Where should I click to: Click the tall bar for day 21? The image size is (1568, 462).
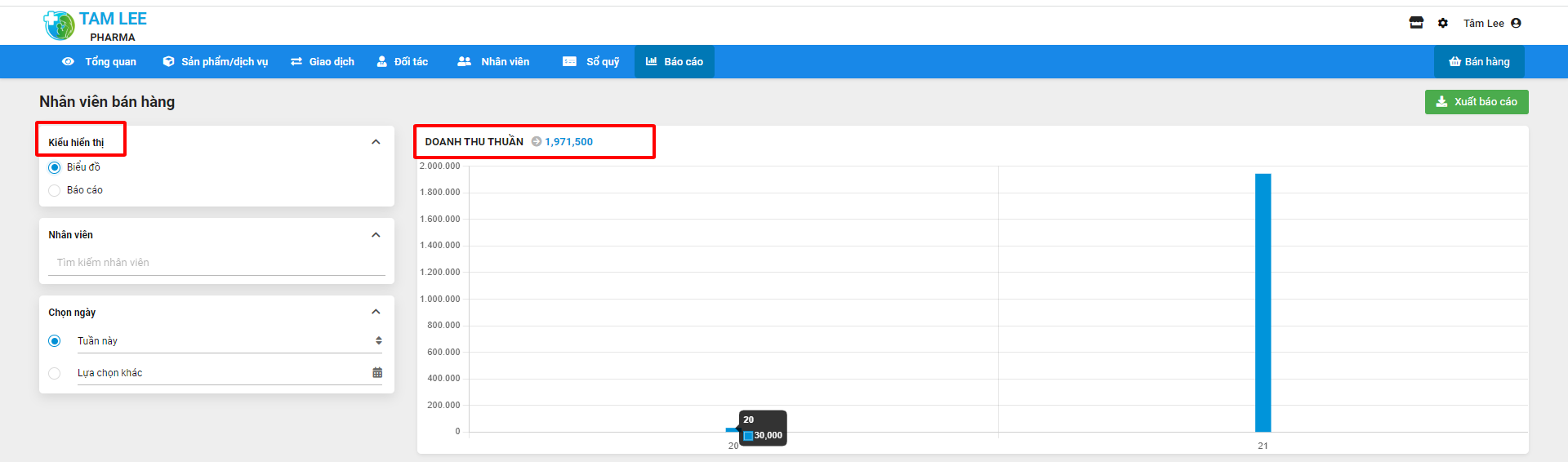(1263, 302)
